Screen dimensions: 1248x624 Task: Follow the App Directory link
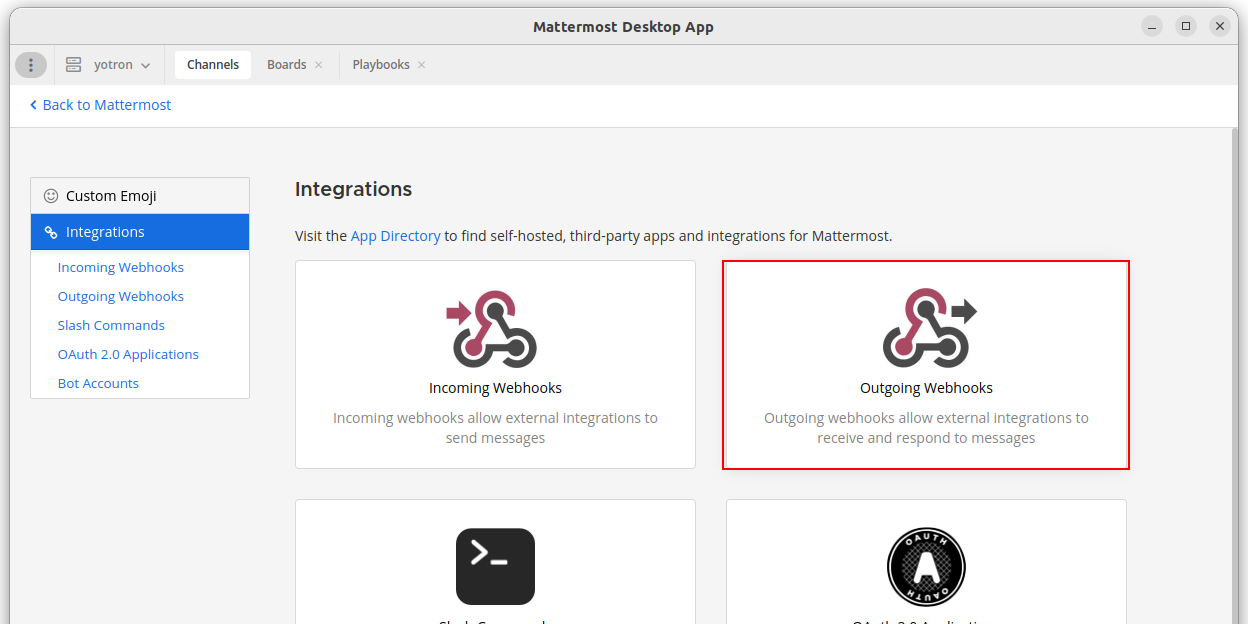click(395, 236)
